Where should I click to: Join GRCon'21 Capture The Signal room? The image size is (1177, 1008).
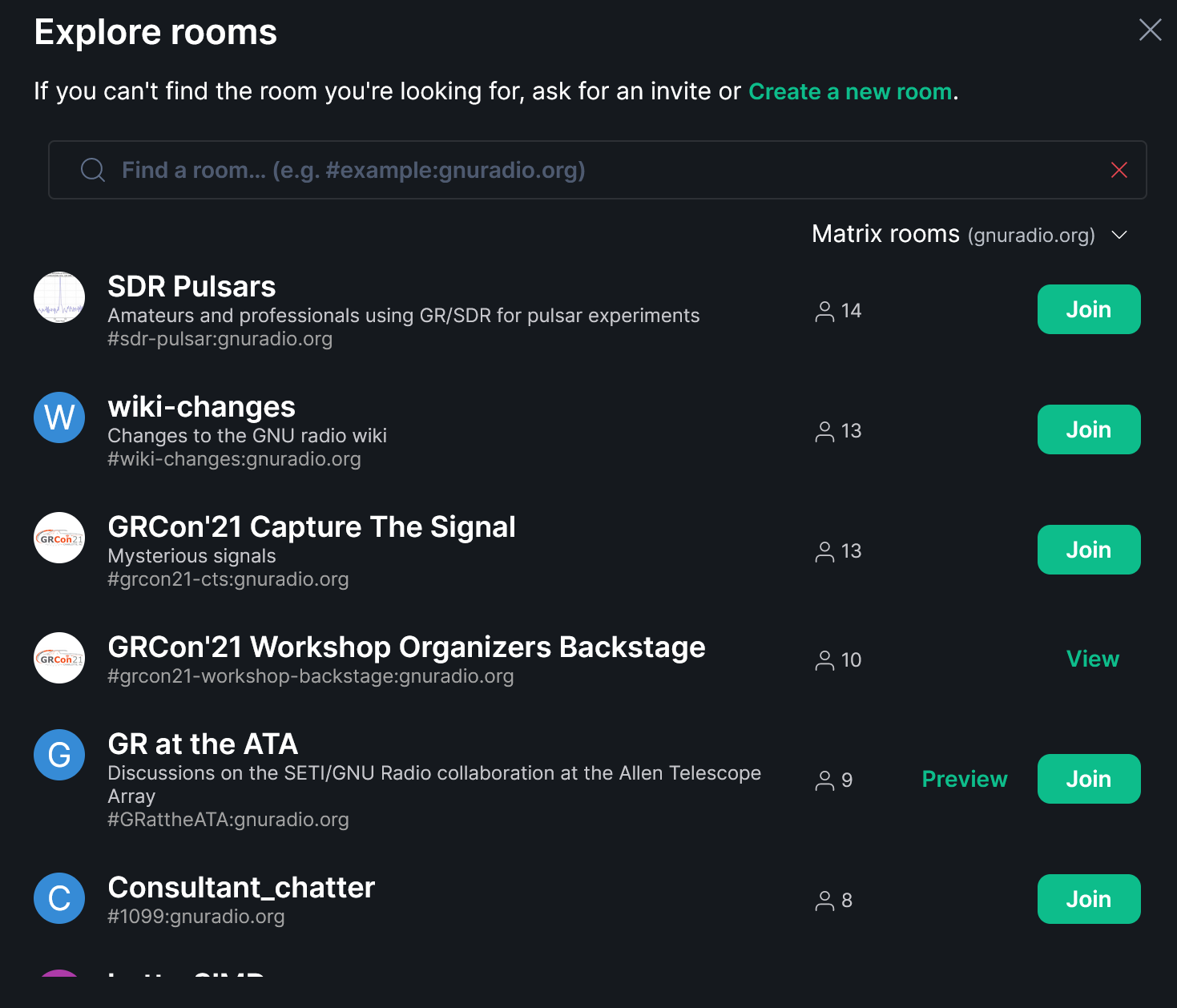tap(1089, 550)
